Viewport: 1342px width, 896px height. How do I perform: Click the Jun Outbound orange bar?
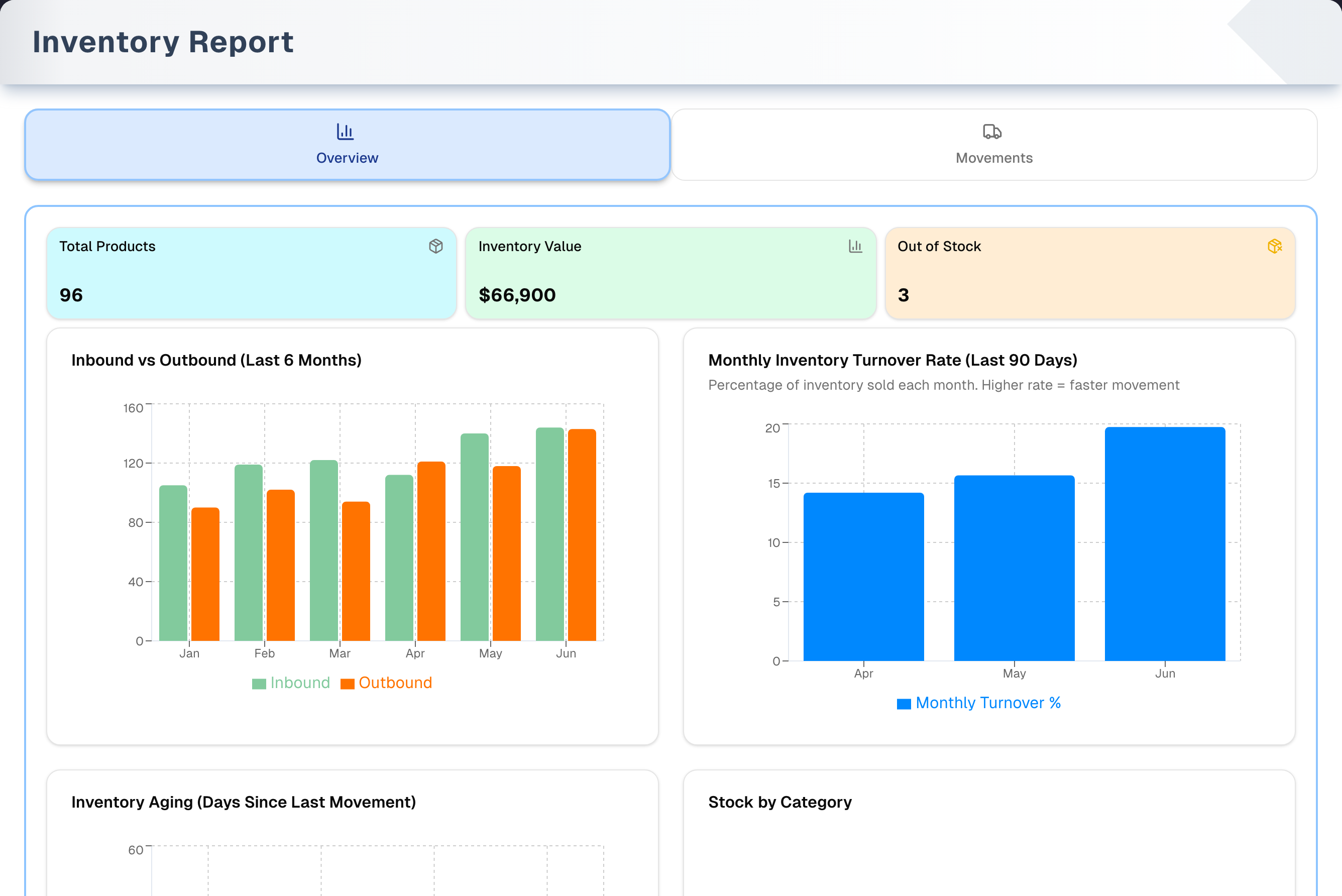[582, 535]
